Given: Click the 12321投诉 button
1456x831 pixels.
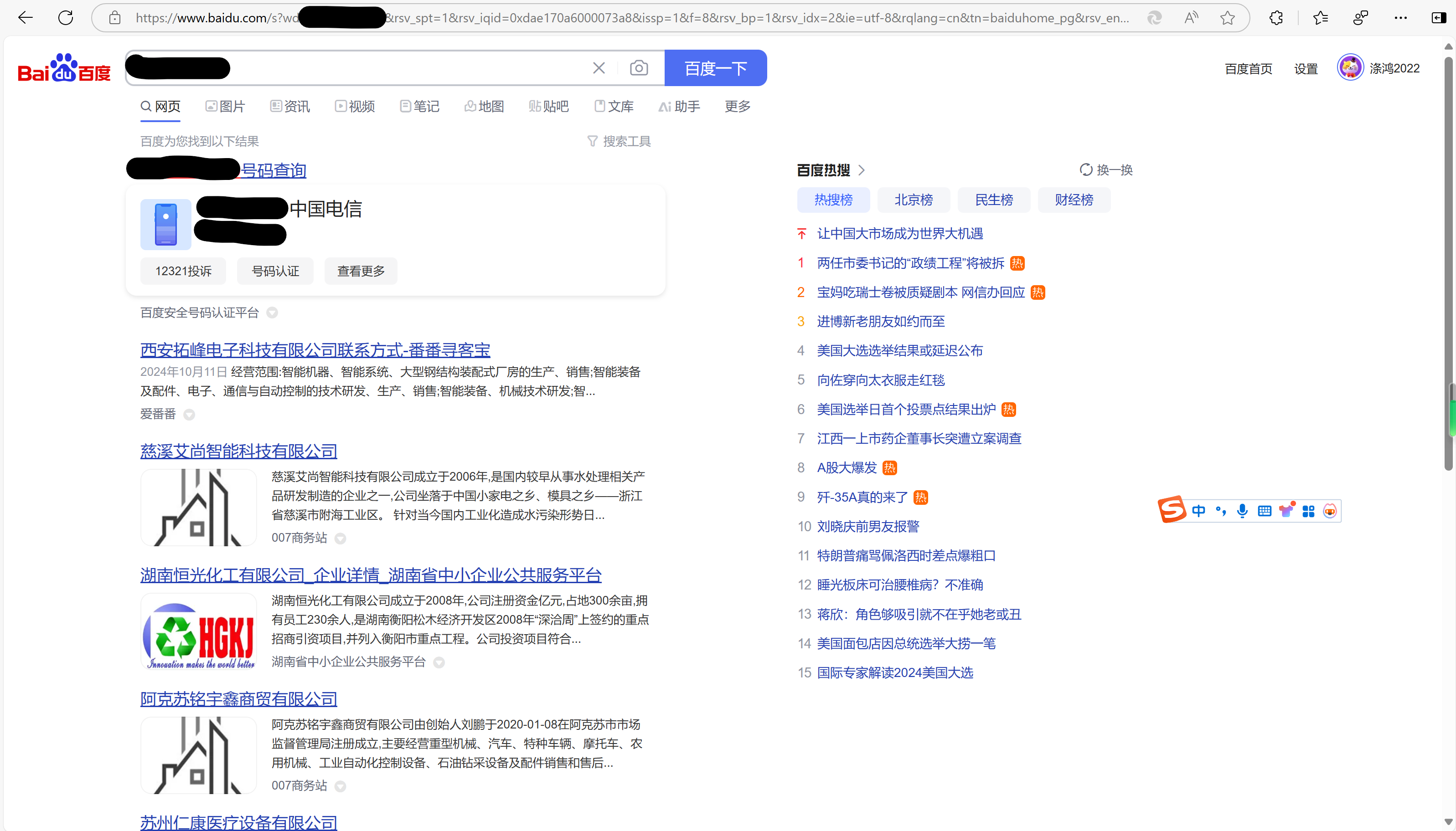Looking at the screenshot, I should pyautogui.click(x=183, y=271).
